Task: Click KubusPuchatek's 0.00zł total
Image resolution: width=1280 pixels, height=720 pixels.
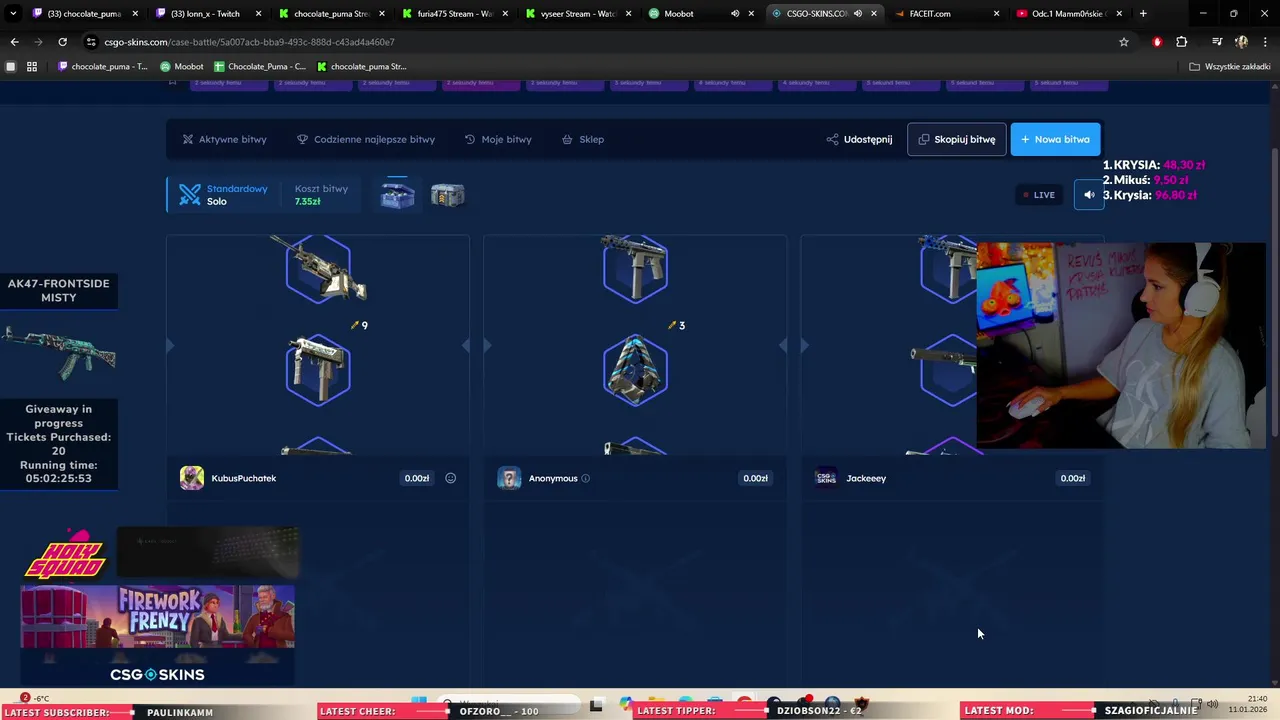Action: pos(417,478)
